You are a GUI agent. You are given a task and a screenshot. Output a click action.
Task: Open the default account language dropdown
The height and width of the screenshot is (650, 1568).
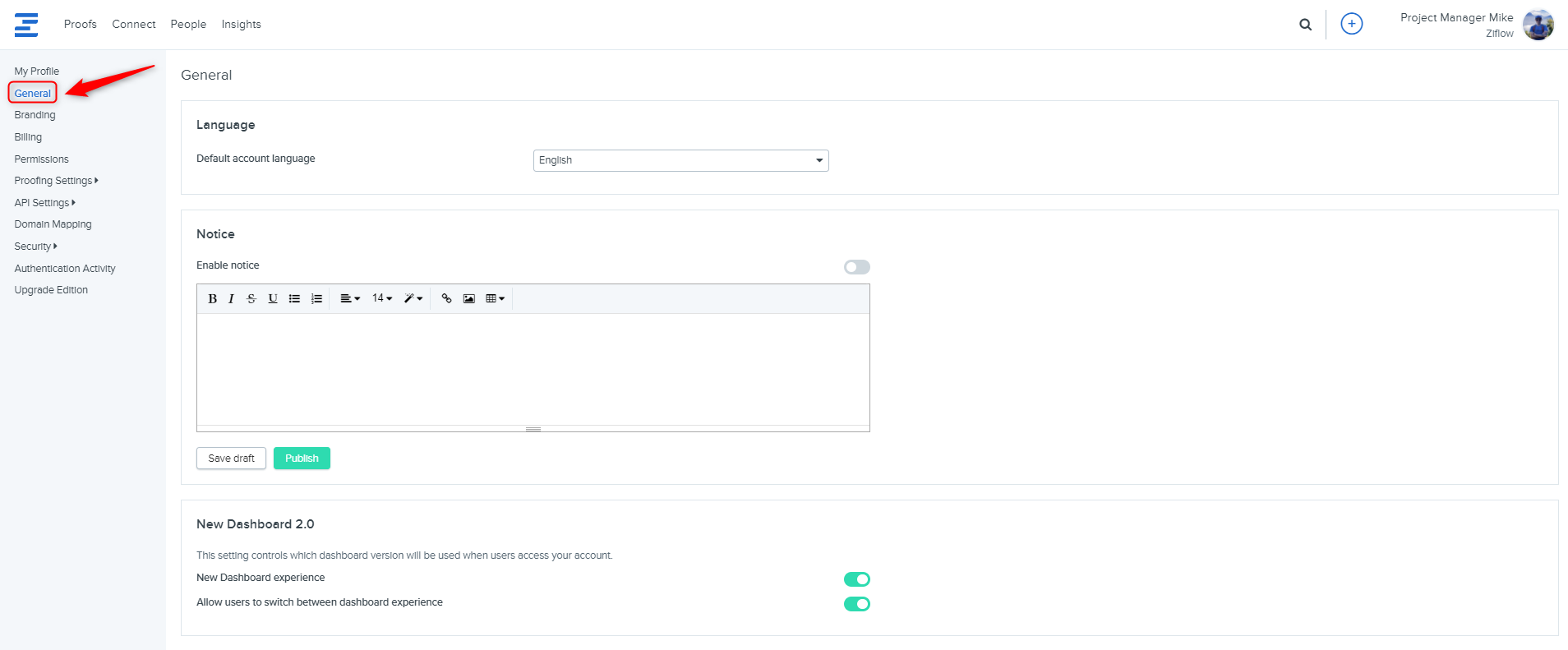[680, 160]
